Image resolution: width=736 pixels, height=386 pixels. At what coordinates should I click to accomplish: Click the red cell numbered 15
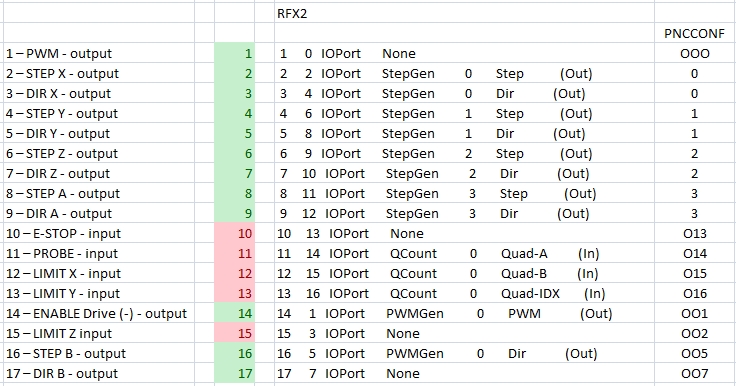point(235,333)
